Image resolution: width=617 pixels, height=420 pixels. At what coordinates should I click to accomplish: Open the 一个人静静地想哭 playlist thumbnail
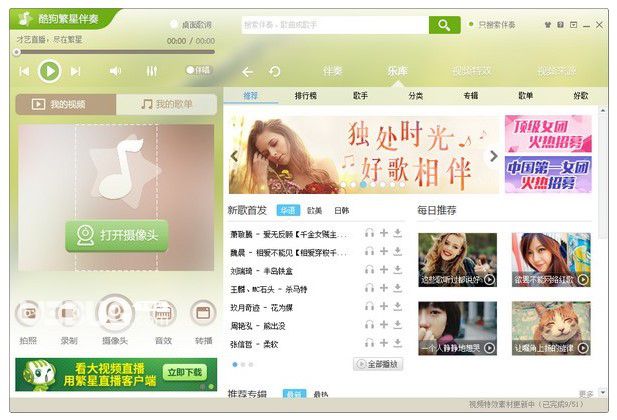(x=457, y=328)
